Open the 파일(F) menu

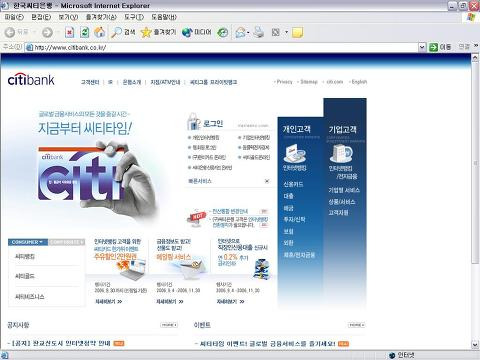click(x=14, y=17)
